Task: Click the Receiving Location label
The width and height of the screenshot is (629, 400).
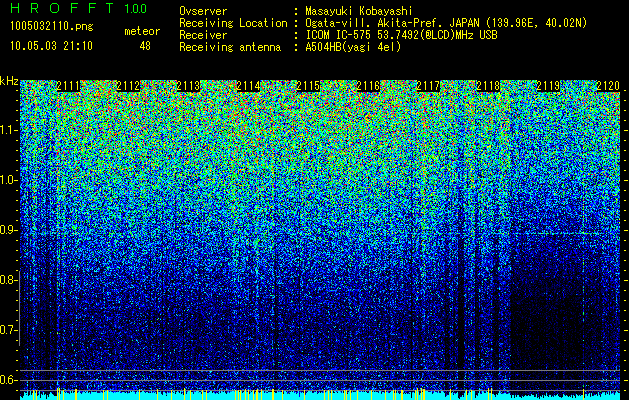Action: [233, 23]
